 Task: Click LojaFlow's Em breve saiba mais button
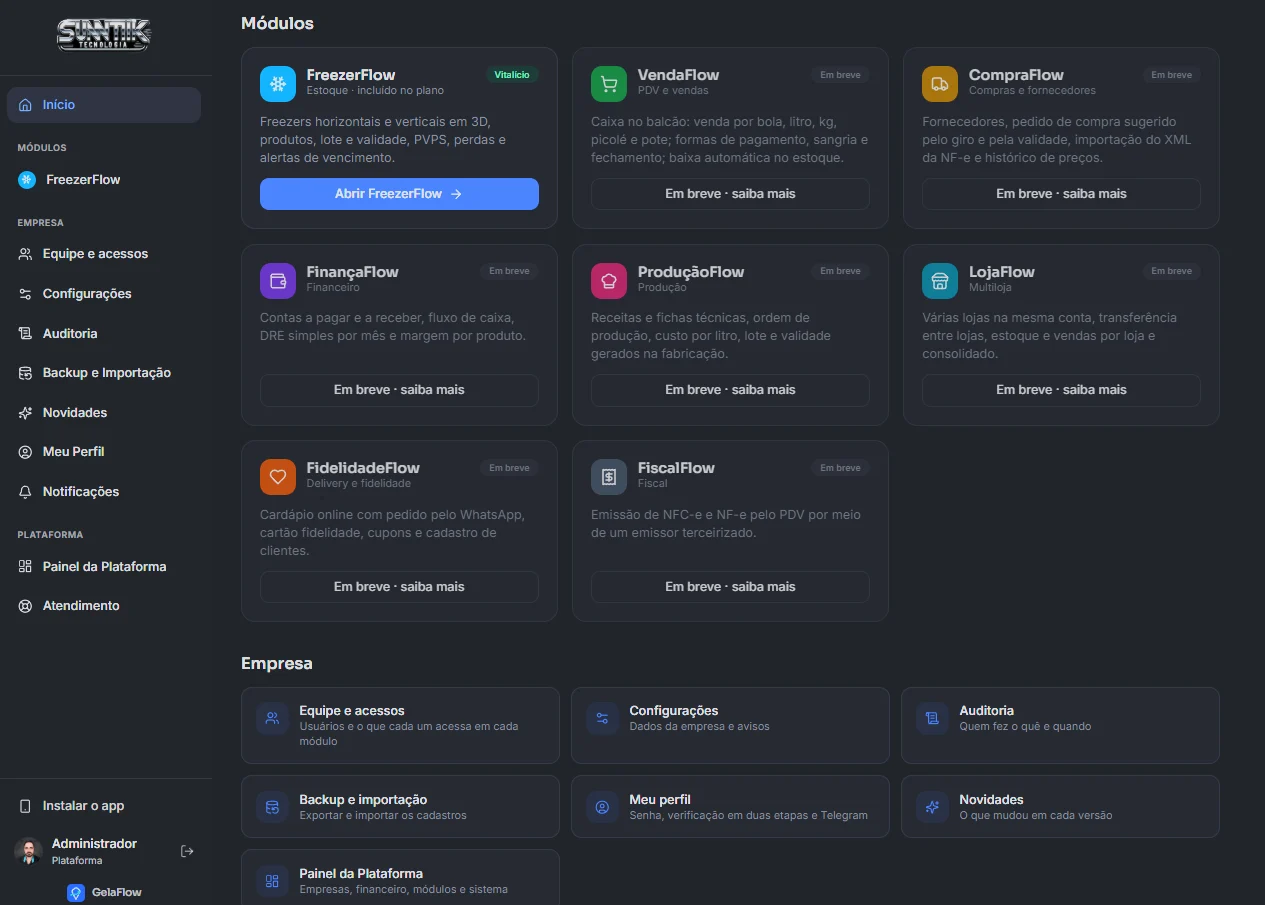[1061, 390]
